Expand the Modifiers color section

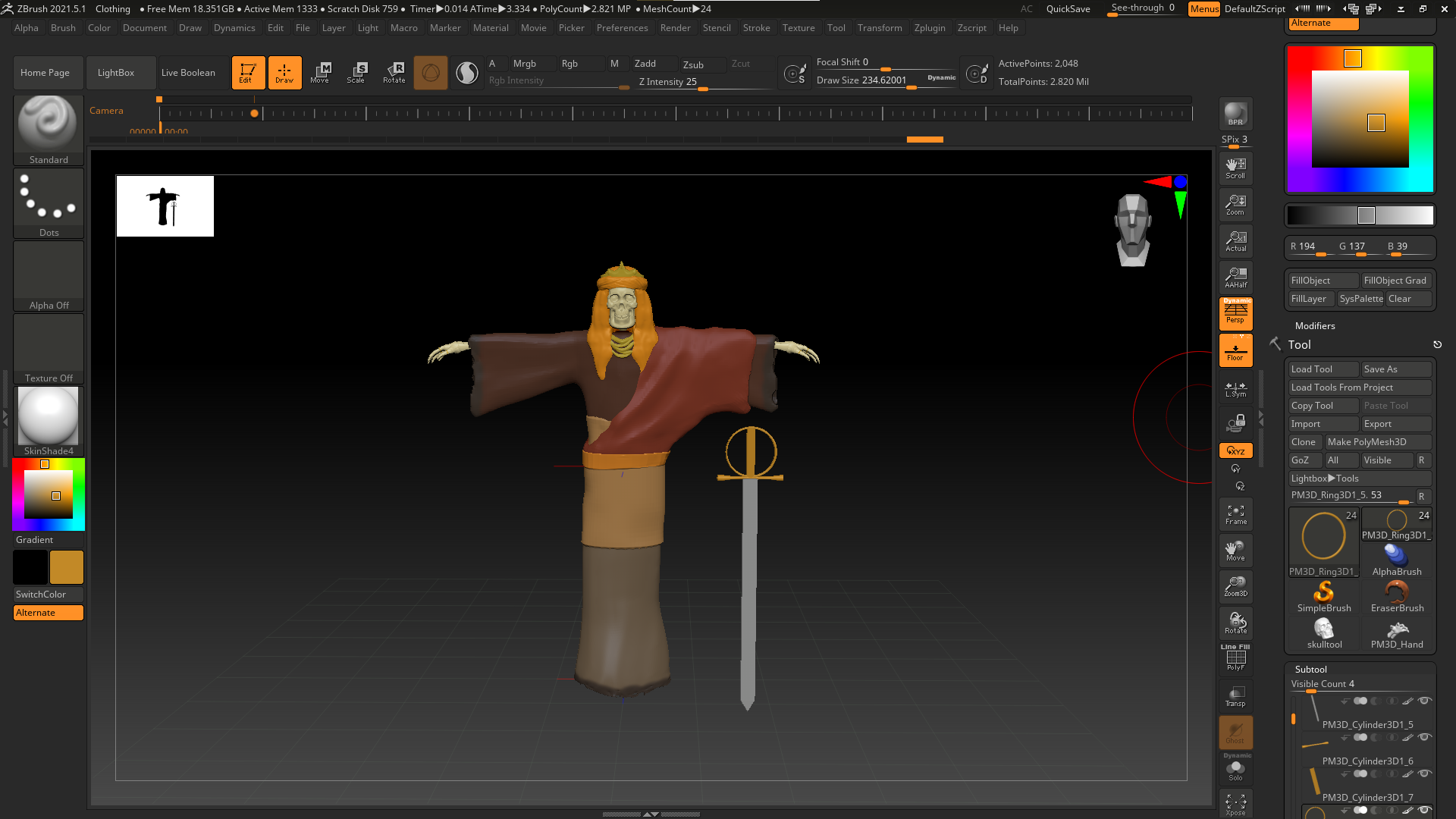pos(1314,325)
